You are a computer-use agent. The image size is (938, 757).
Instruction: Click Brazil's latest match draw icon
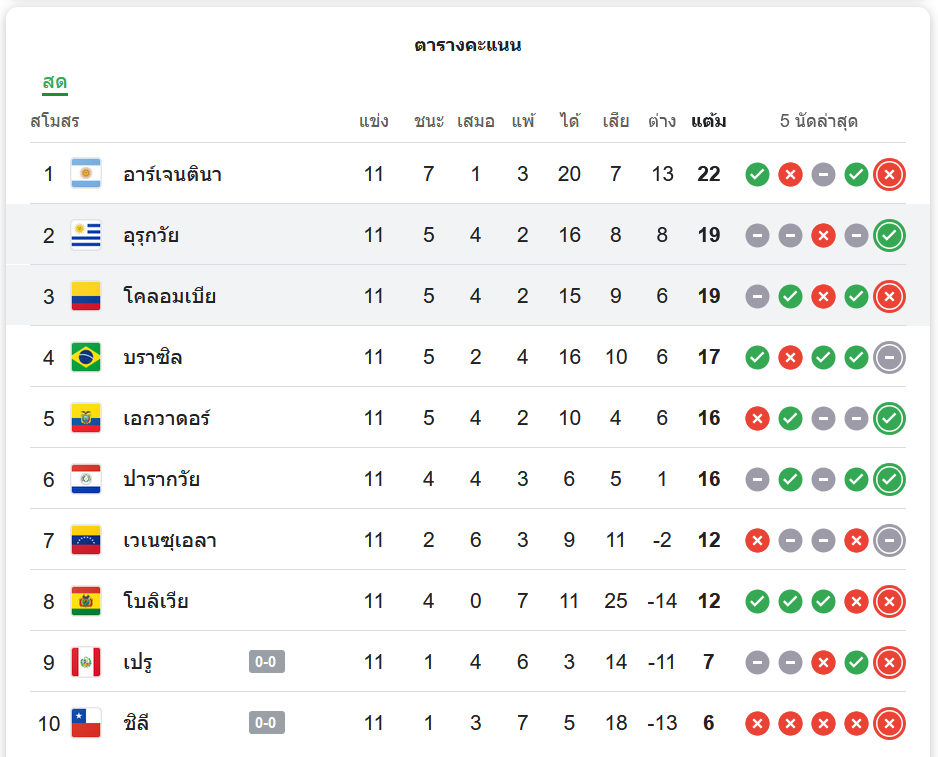pos(889,358)
